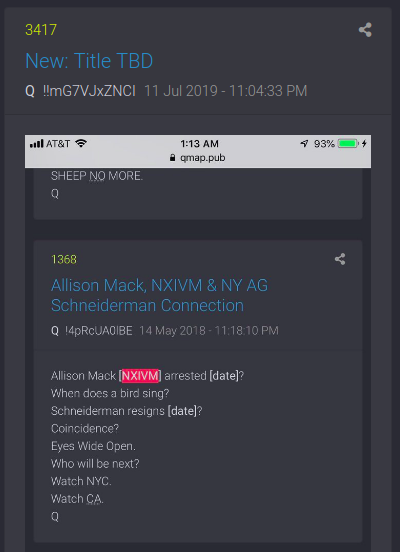400x552 pixels.
Task: Click the Wi-Fi signal icon
Action: [x=81, y=143]
